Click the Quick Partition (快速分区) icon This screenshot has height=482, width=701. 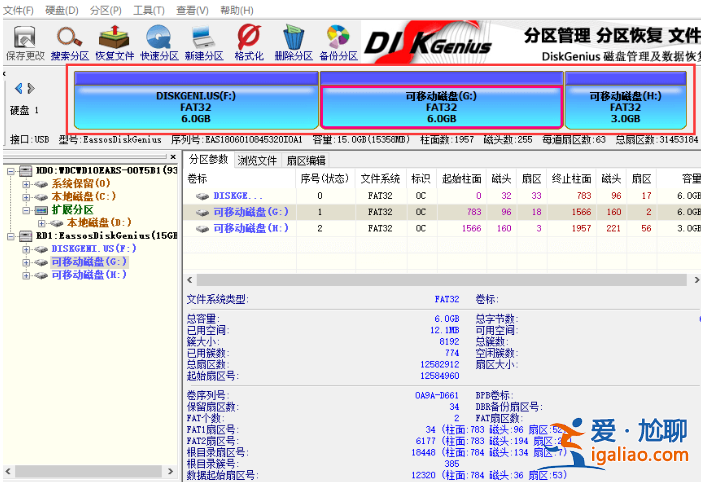[159, 37]
